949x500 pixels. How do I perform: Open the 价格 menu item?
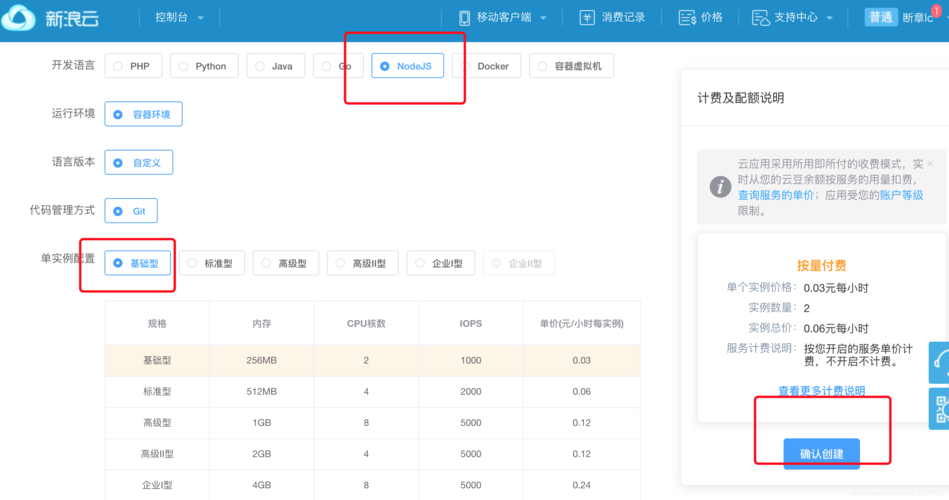(x=701, y=18)
